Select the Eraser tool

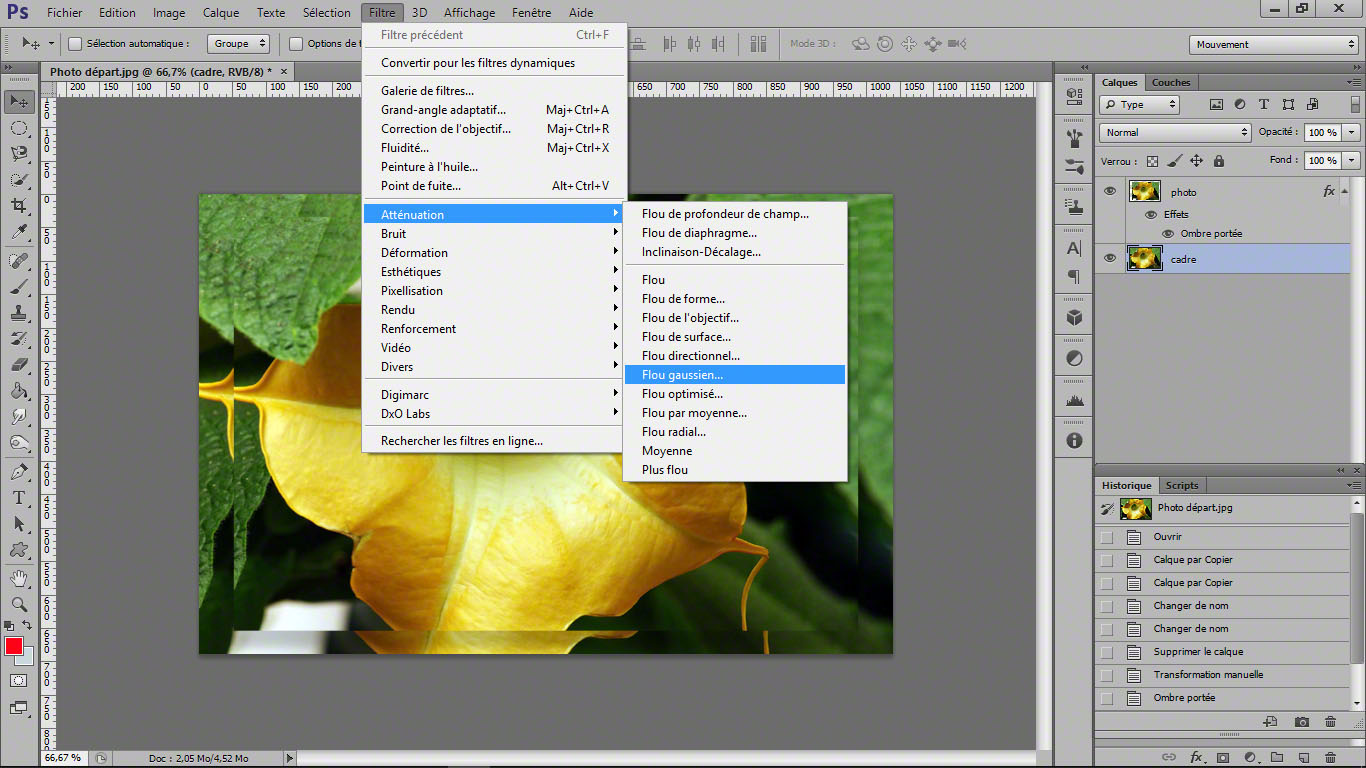(19, 365)
